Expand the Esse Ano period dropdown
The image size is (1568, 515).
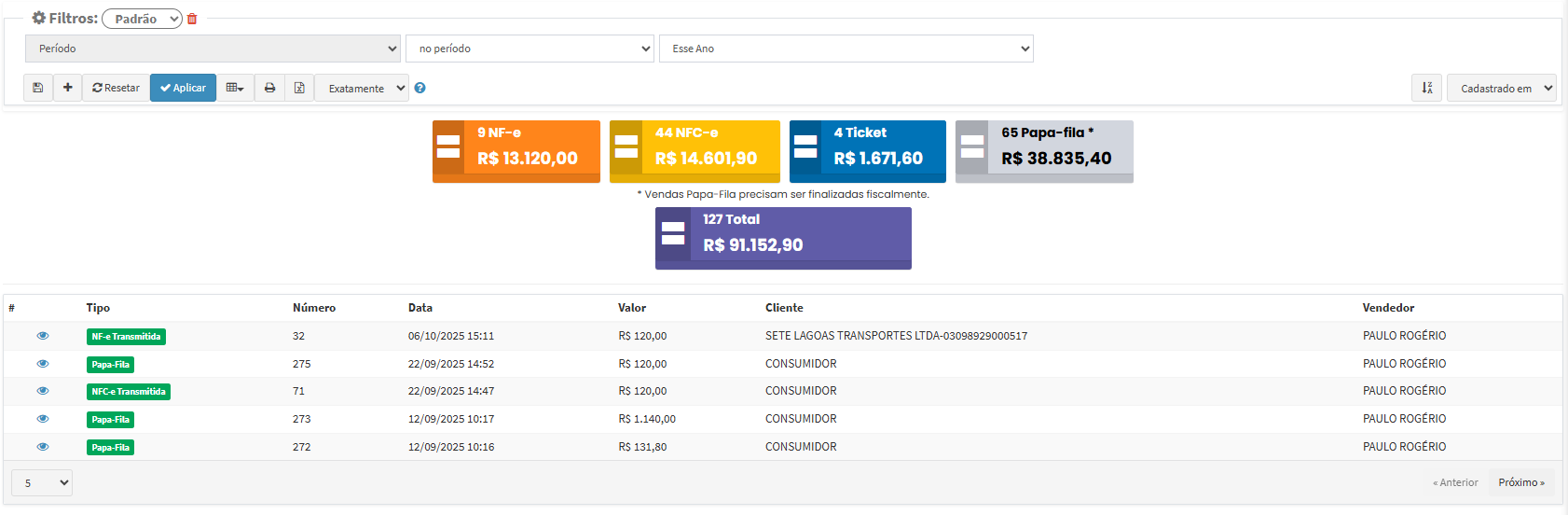tap(846, 49)
